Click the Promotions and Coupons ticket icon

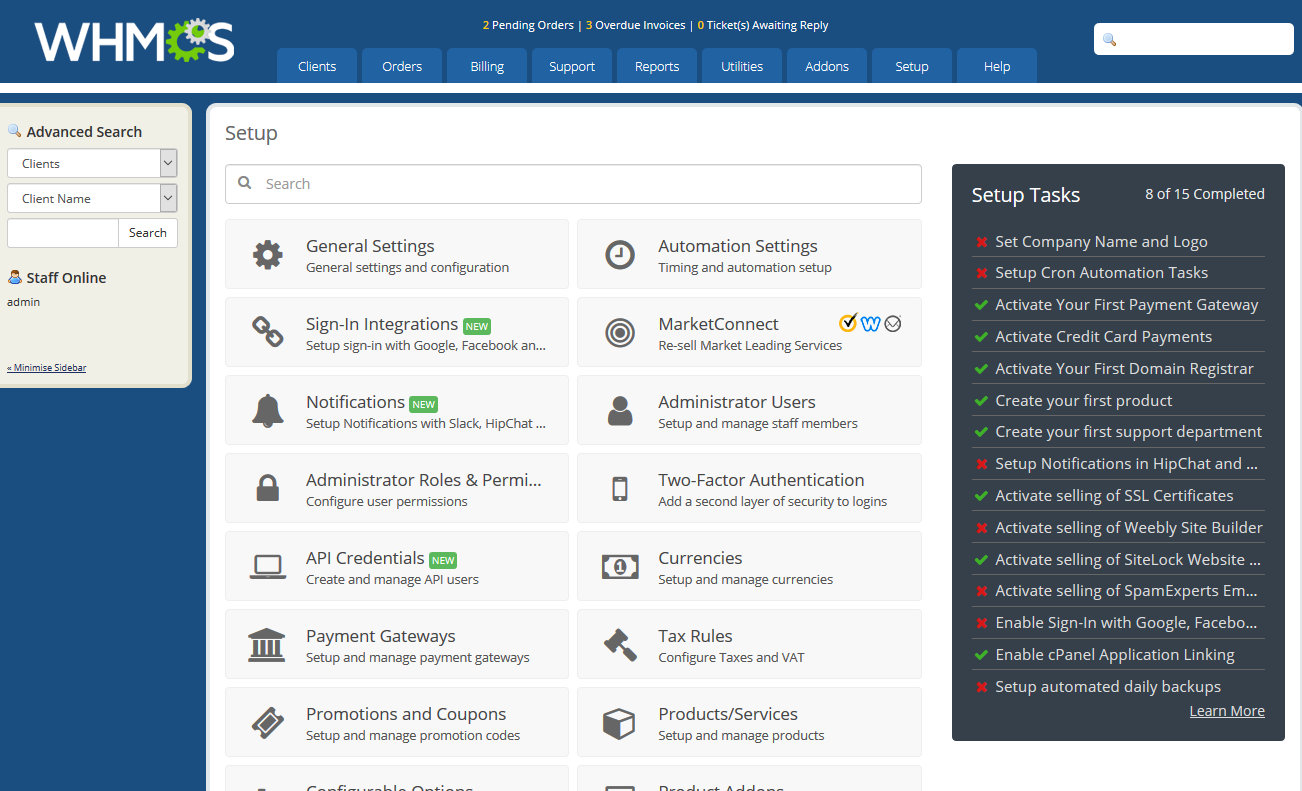coord(267,722)
